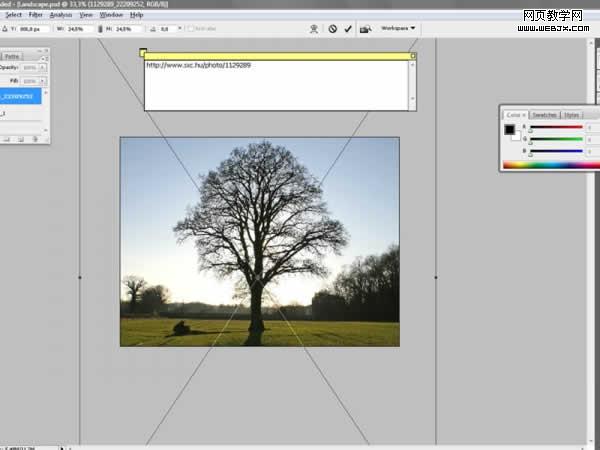600x450 pixels.
Task: Open the Window menu
Action: click(x=111, y=15)
